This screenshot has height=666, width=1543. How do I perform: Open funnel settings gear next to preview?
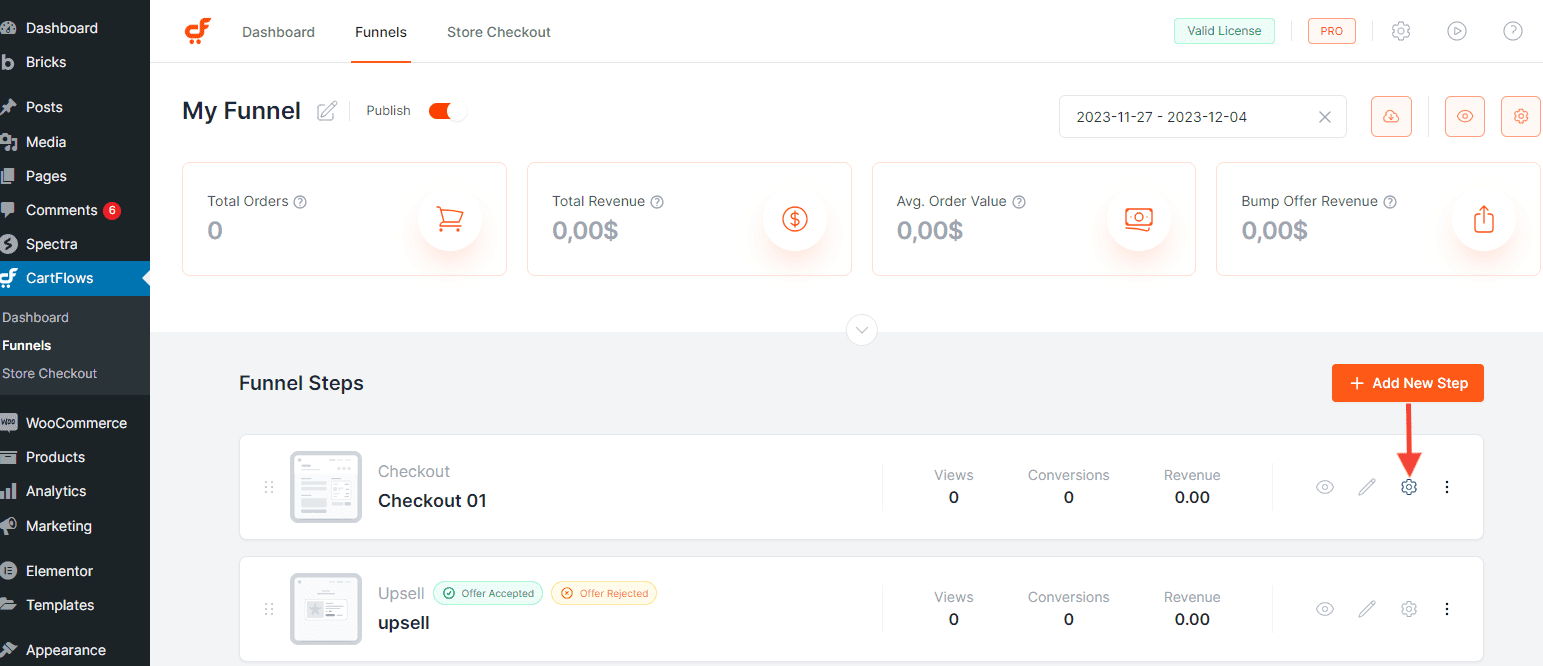pos(1521,116)
